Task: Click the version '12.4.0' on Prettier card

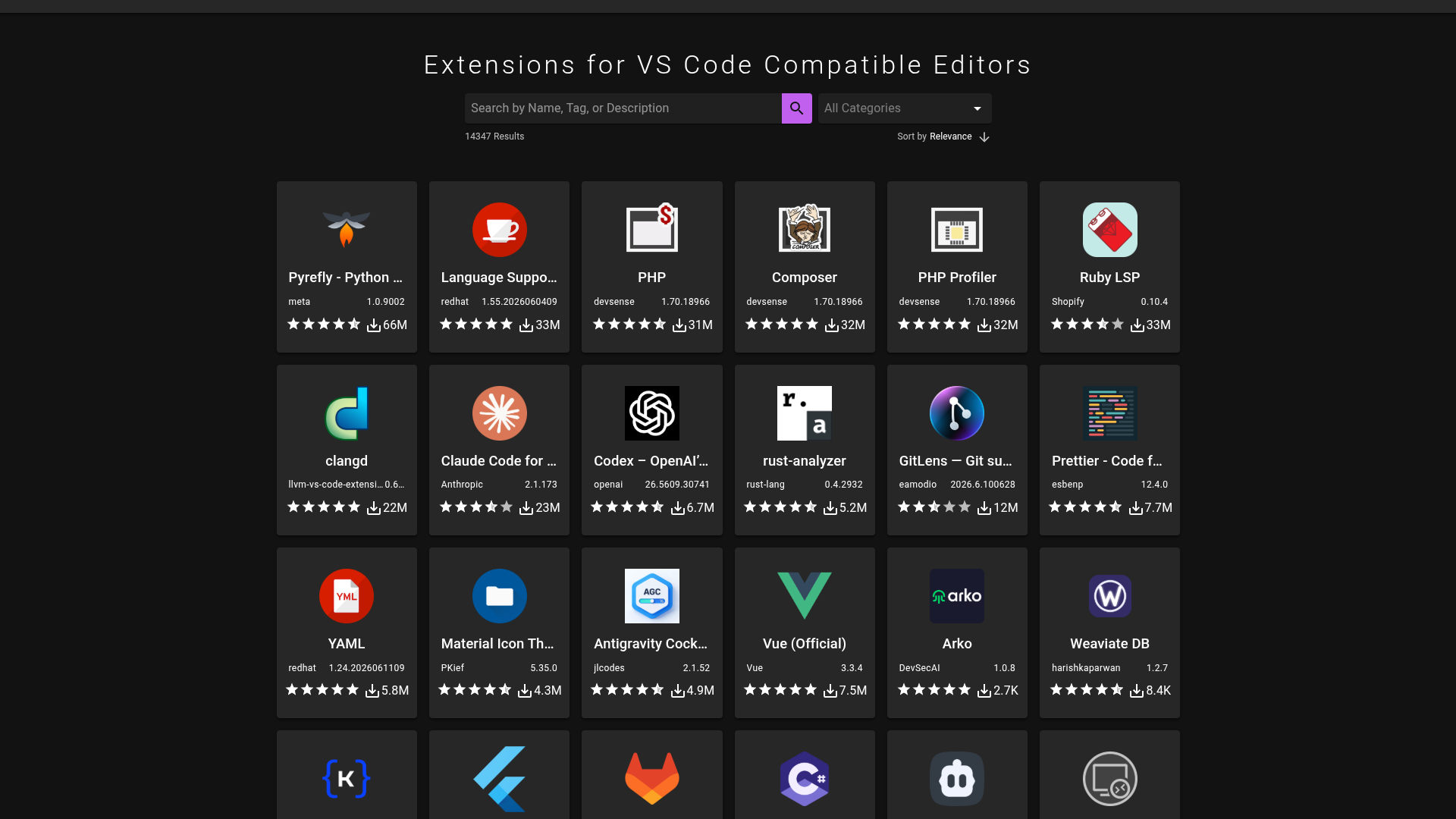Action: (x=1154, y=485)
